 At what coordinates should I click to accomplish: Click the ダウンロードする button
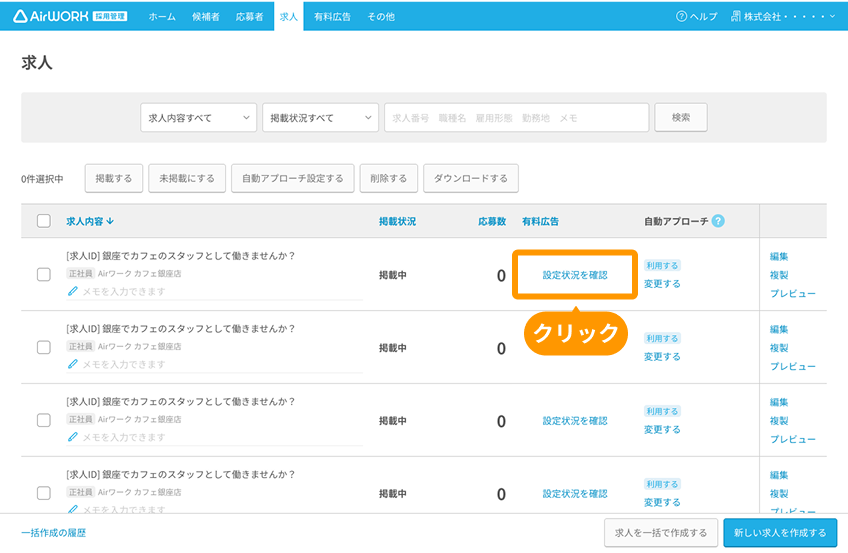pyautogui.click(x=471, y=178)
